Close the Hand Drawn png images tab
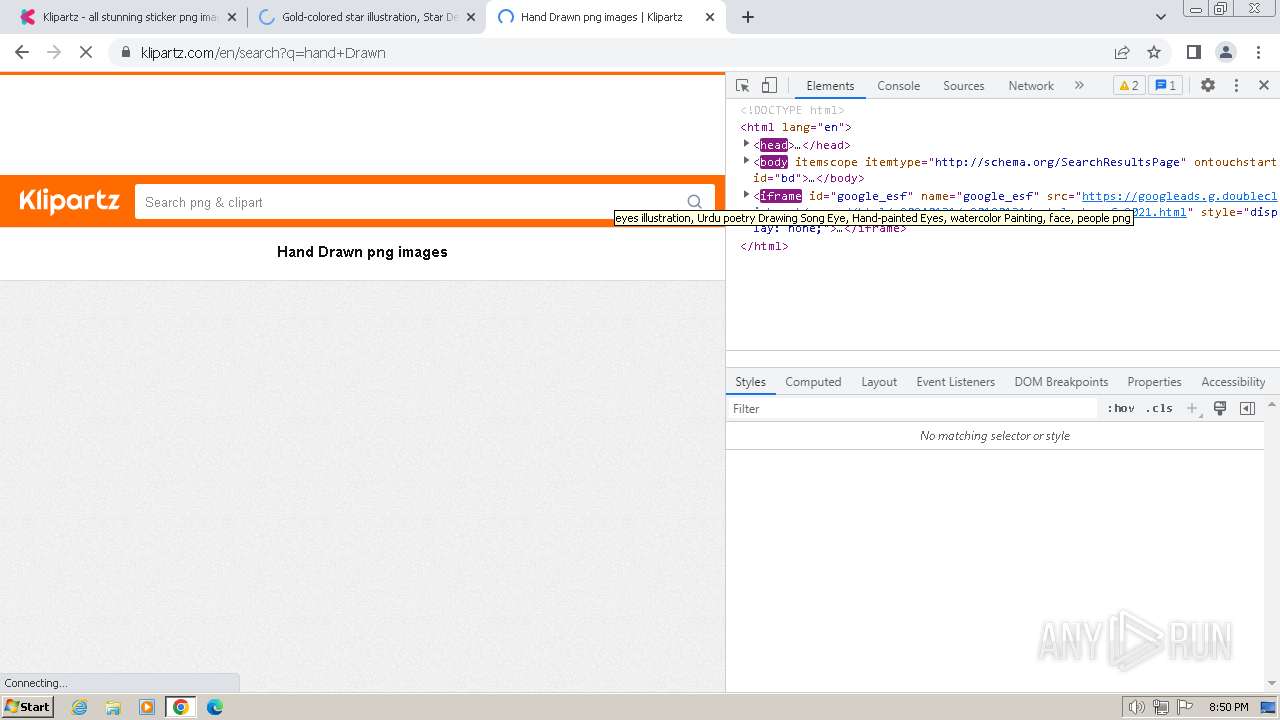Viewport: 1280px width, 720px height. [x=710, y=17]
